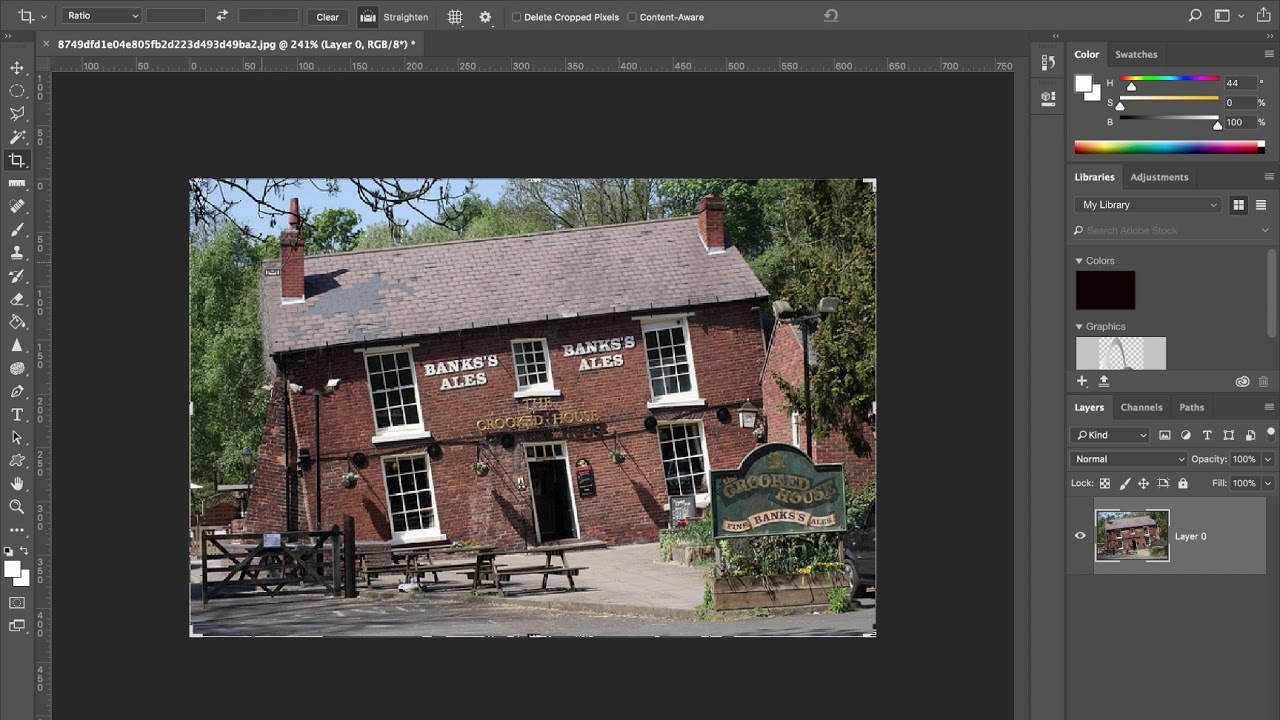Select the Sharpen triangle tool
The image size is (1280, 720).
click(x=17, y=345)
